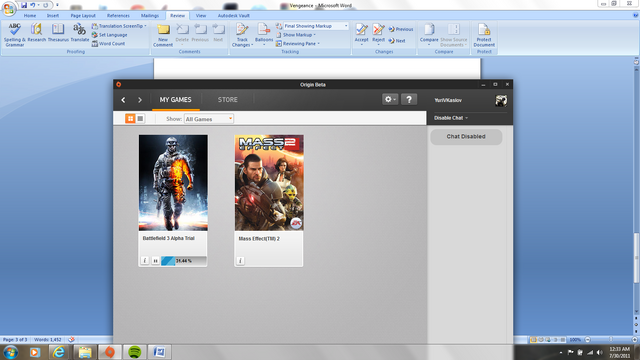640x360 pixels.
Task: Switch to the View ribbon tab
Action: pyautogui.click(x=201, y=16)
